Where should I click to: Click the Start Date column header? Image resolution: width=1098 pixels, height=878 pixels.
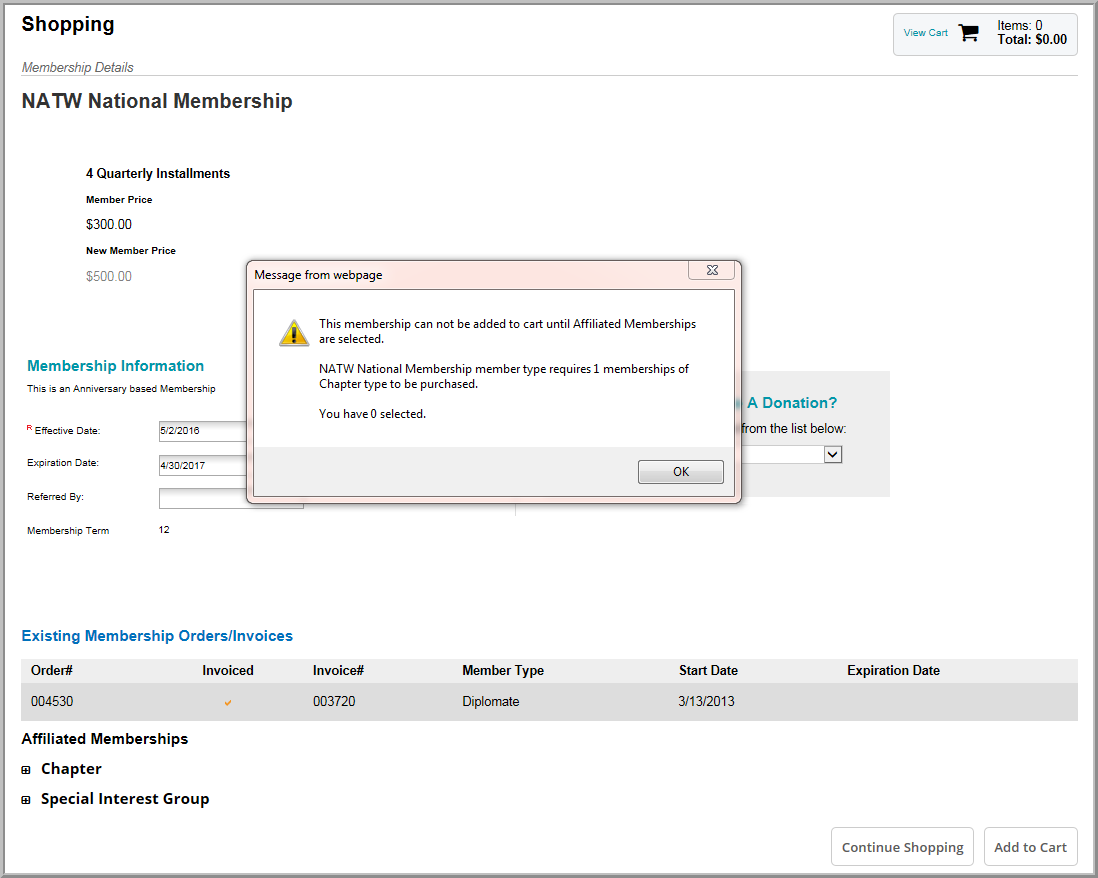click(708, 671)
